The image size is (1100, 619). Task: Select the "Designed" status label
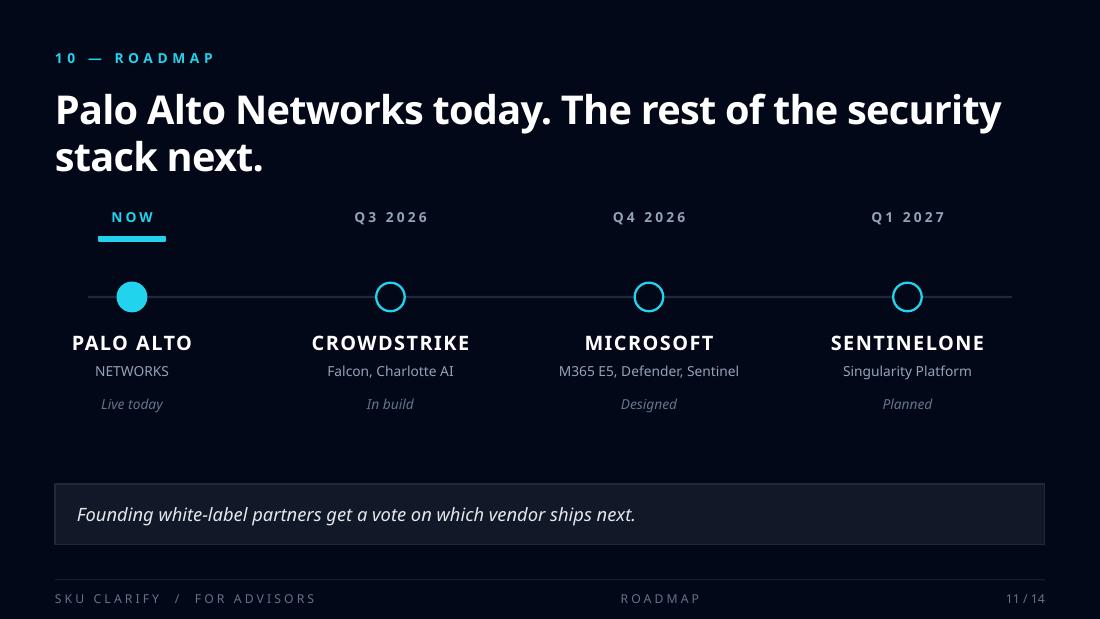click(649, 404)
